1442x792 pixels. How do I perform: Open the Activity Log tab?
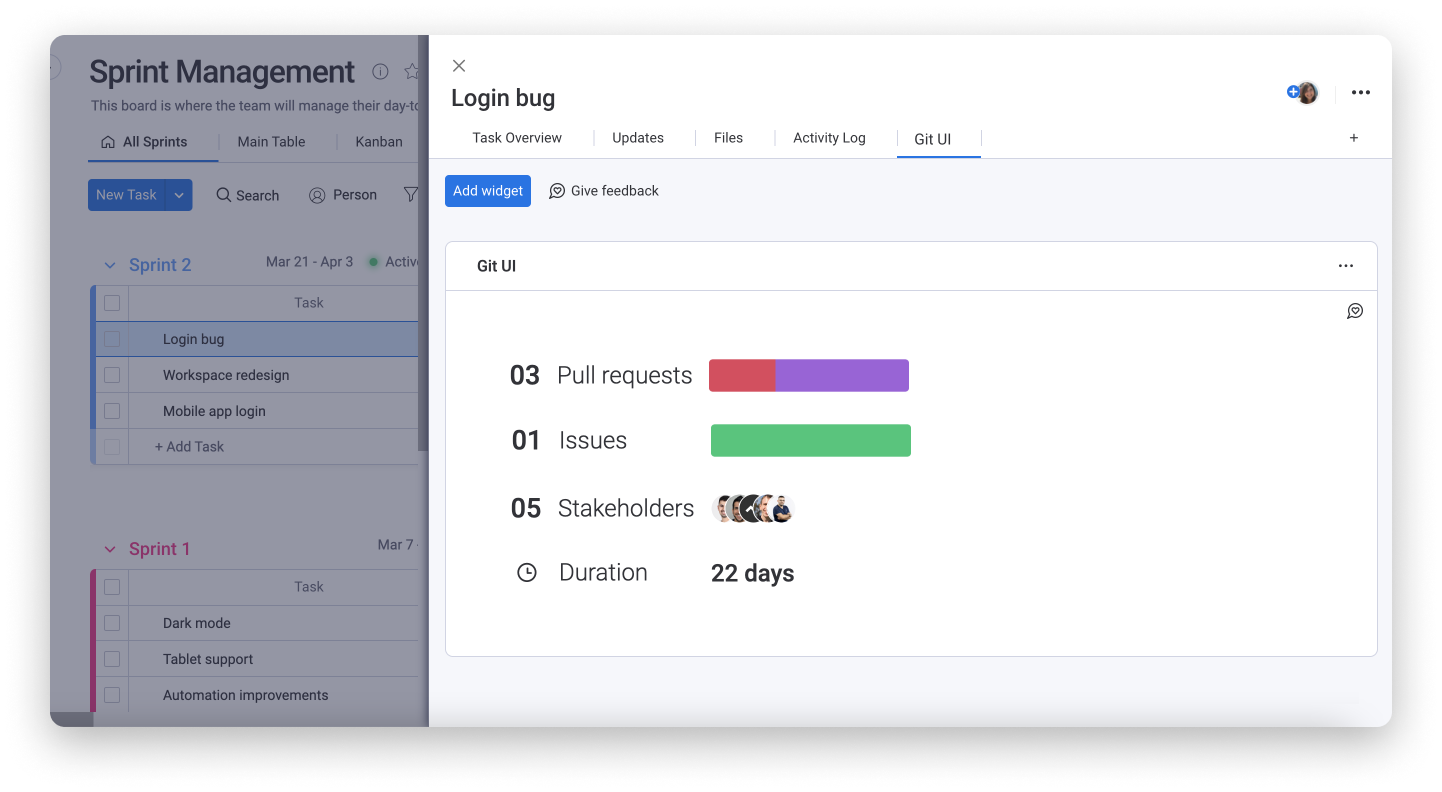tap(828, 137)
